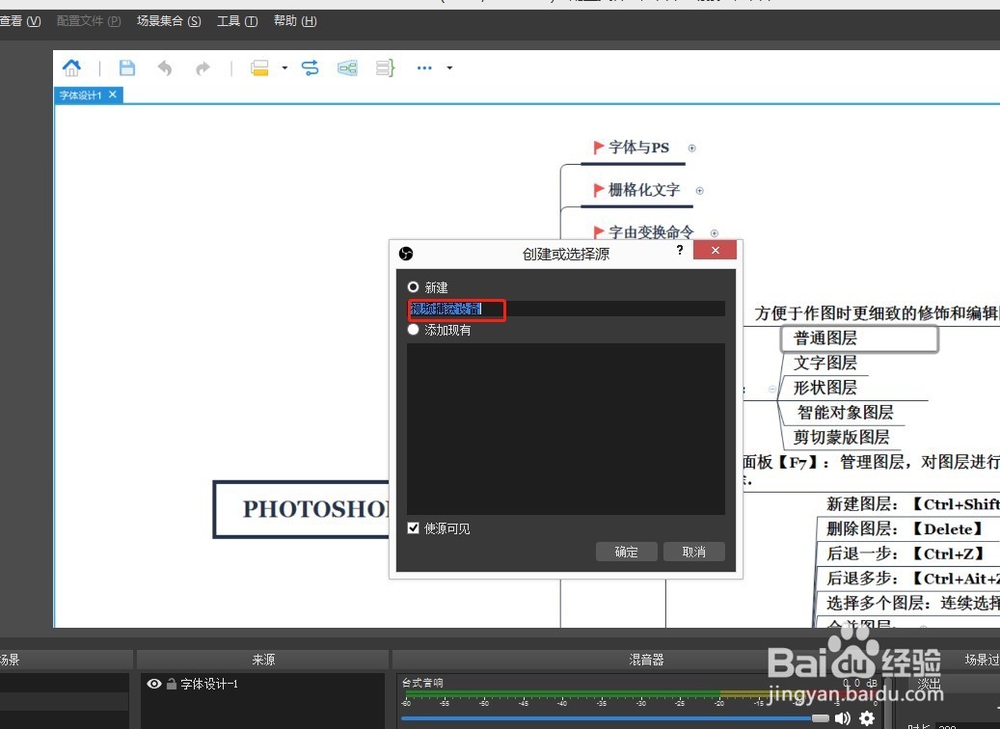Screen dimensions: 1000x729
Task: Open the 配置文件 (P) menu
Action: 89,21
